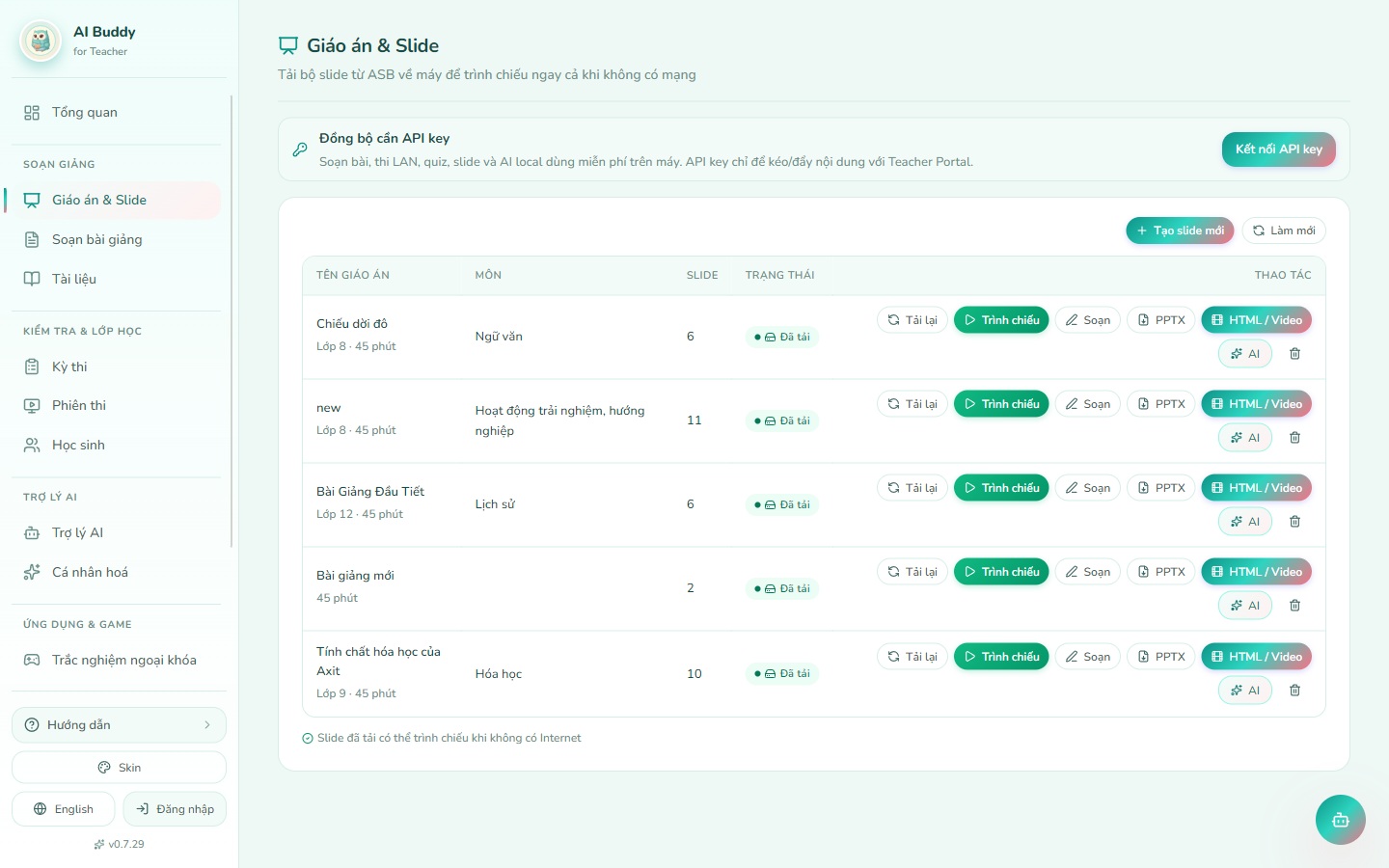
Task: Open Kỳ thi page
Action: pyautogui.click(x=116, y=367)
